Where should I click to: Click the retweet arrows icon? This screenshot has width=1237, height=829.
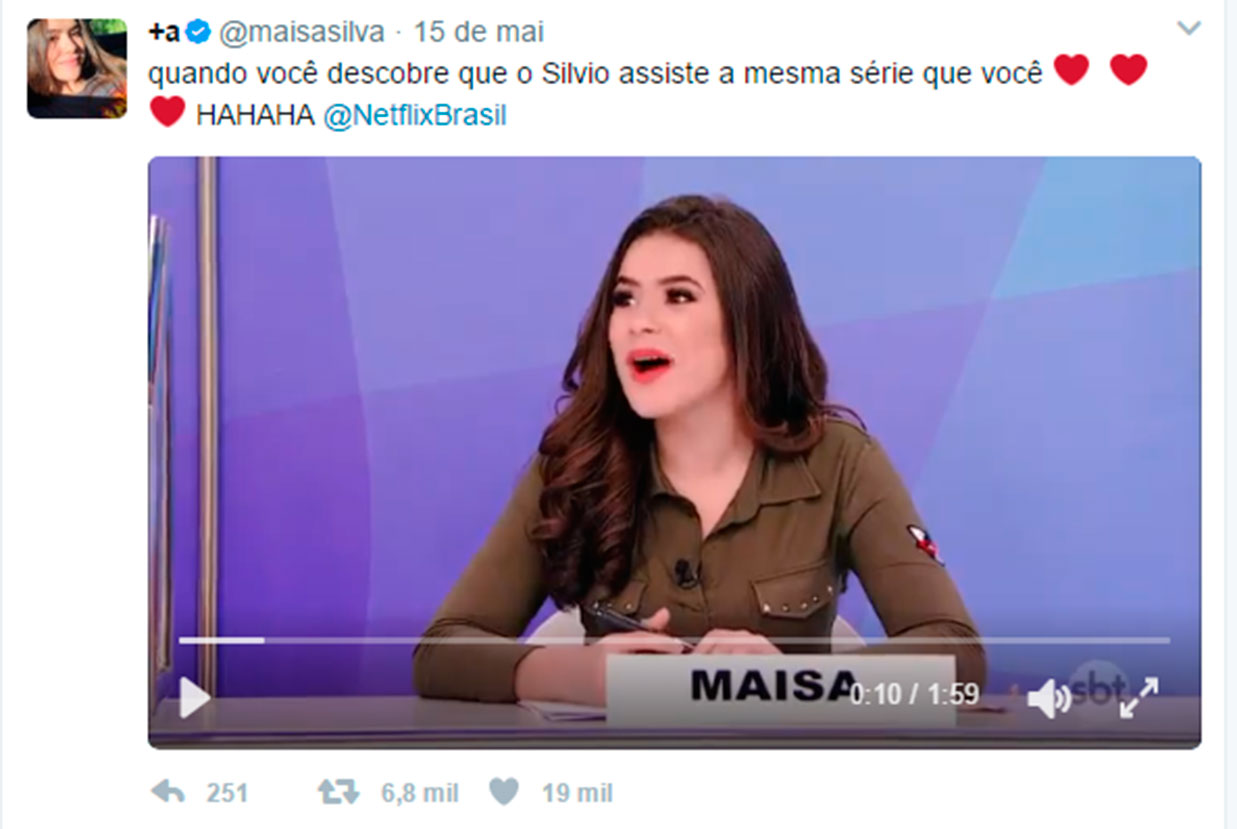[x=338, y=793]
